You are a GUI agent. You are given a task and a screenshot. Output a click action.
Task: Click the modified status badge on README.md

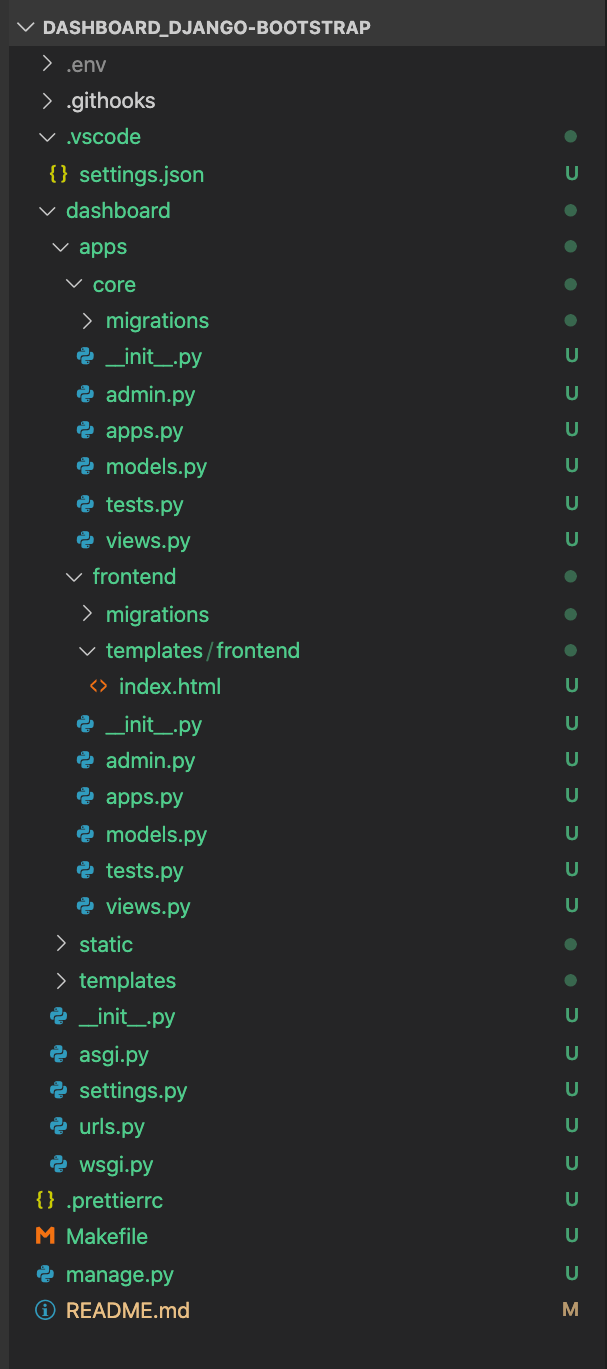pos(571,1310)
